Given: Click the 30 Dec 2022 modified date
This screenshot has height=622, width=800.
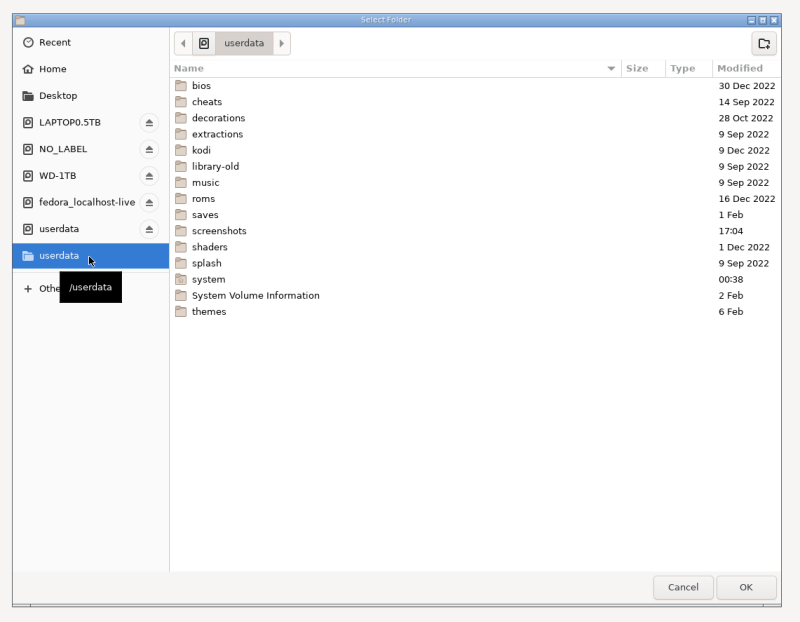Looking at the screenshot, I should point(746,86).
